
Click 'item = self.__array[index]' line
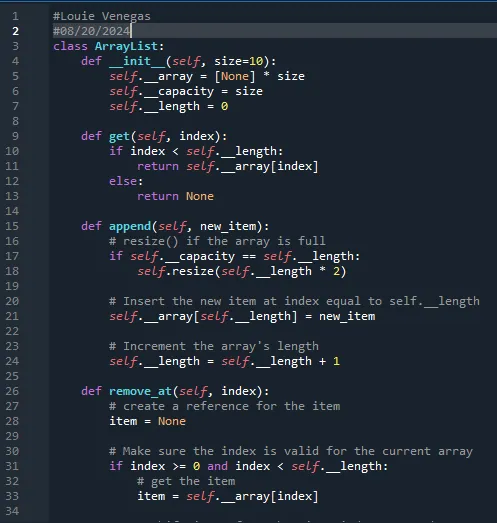(228, 496)
